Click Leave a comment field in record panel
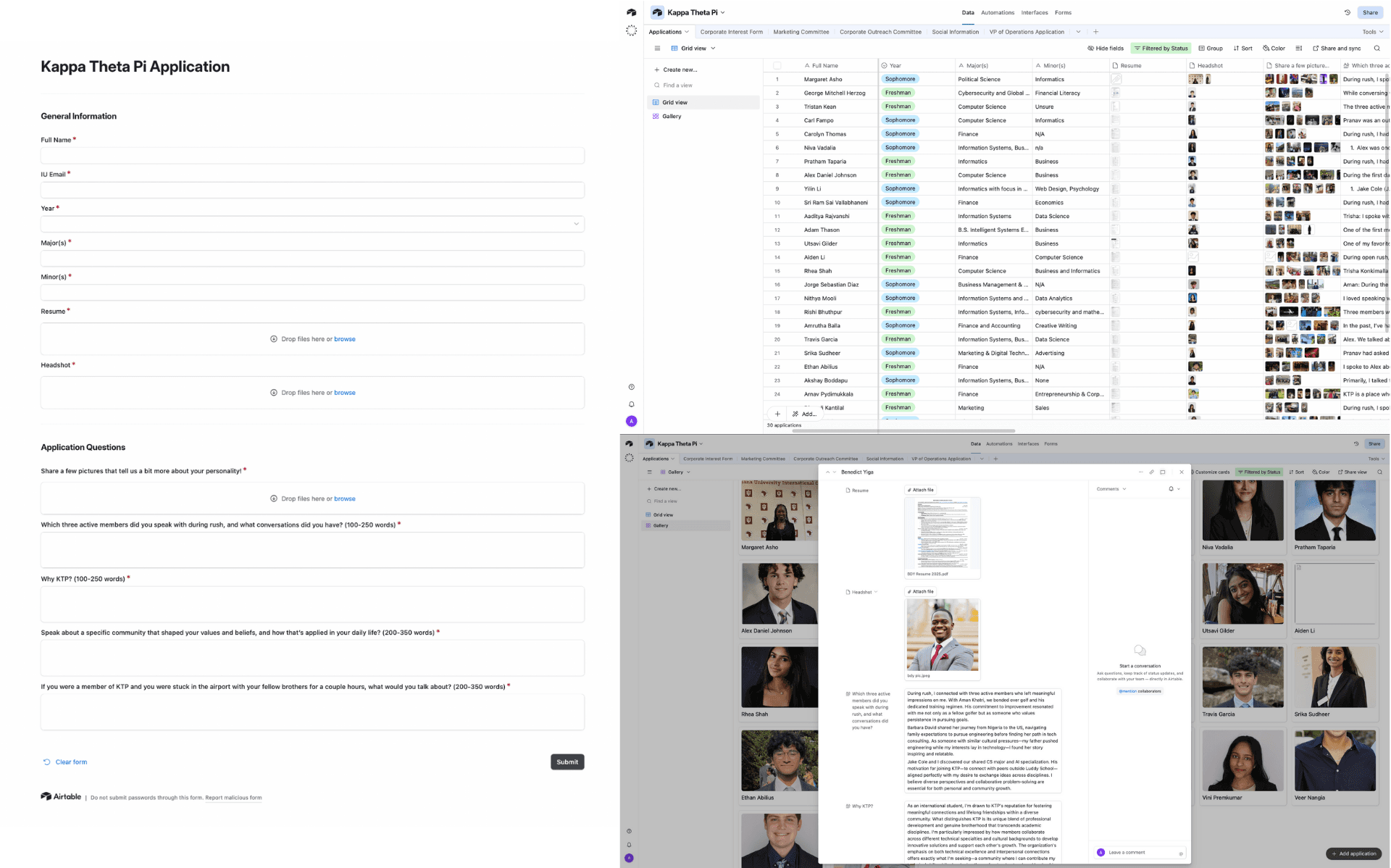This screenshot has width=1391, height=868. pyautogui.click(x=1140, y=852)
